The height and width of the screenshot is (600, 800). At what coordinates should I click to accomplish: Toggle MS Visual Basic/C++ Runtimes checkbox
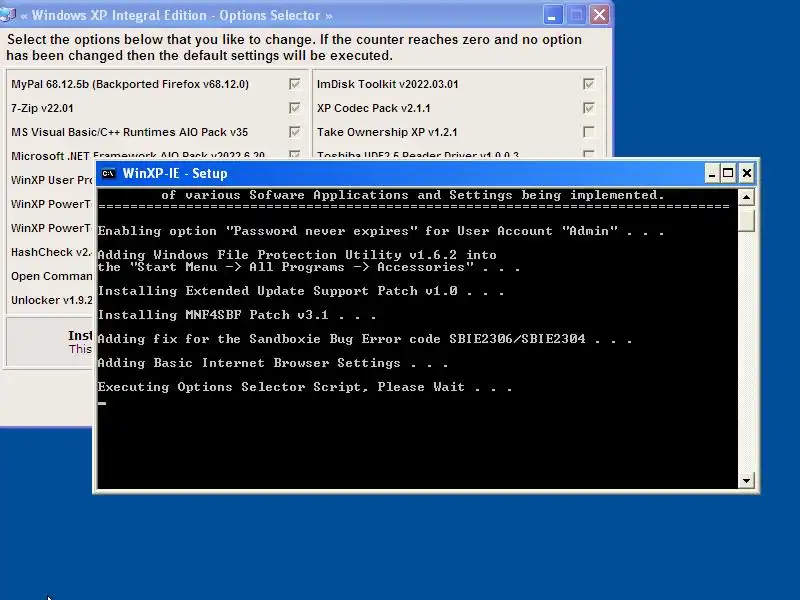pos(294,132)
